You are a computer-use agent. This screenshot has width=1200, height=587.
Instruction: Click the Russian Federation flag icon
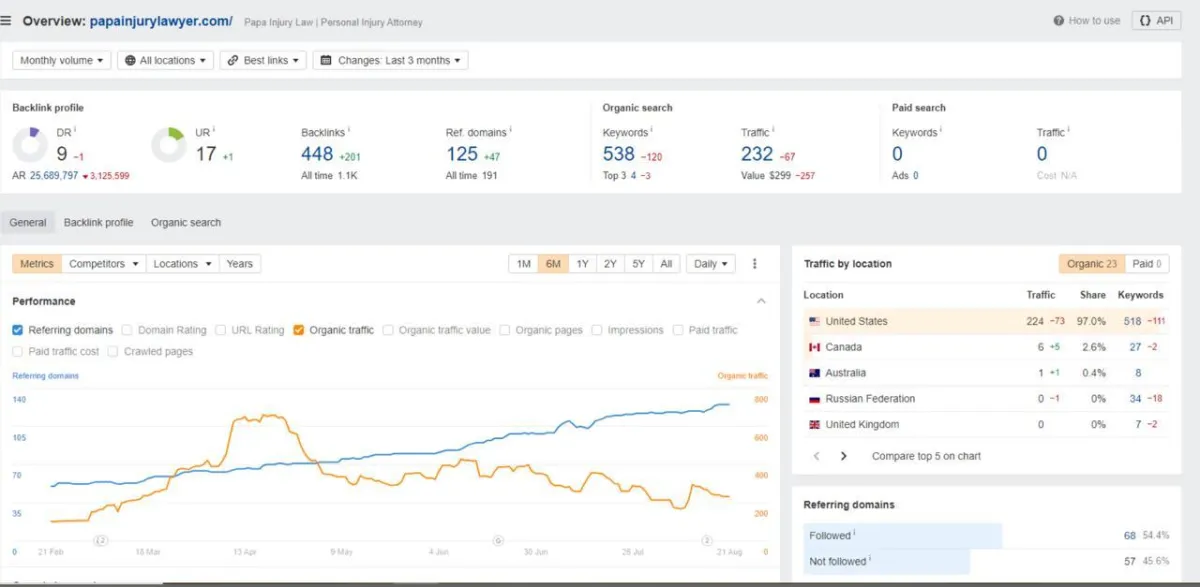tap(815, 399)
